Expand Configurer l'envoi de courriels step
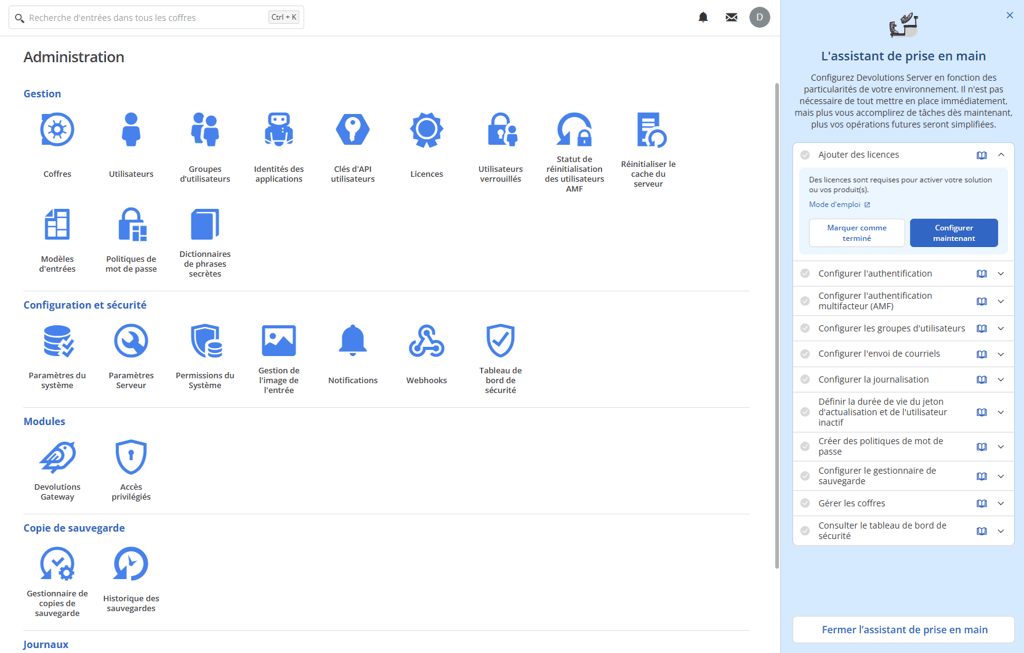Image resolution: width=1024 pixels, height=653 pixels. coord(1001,354)
